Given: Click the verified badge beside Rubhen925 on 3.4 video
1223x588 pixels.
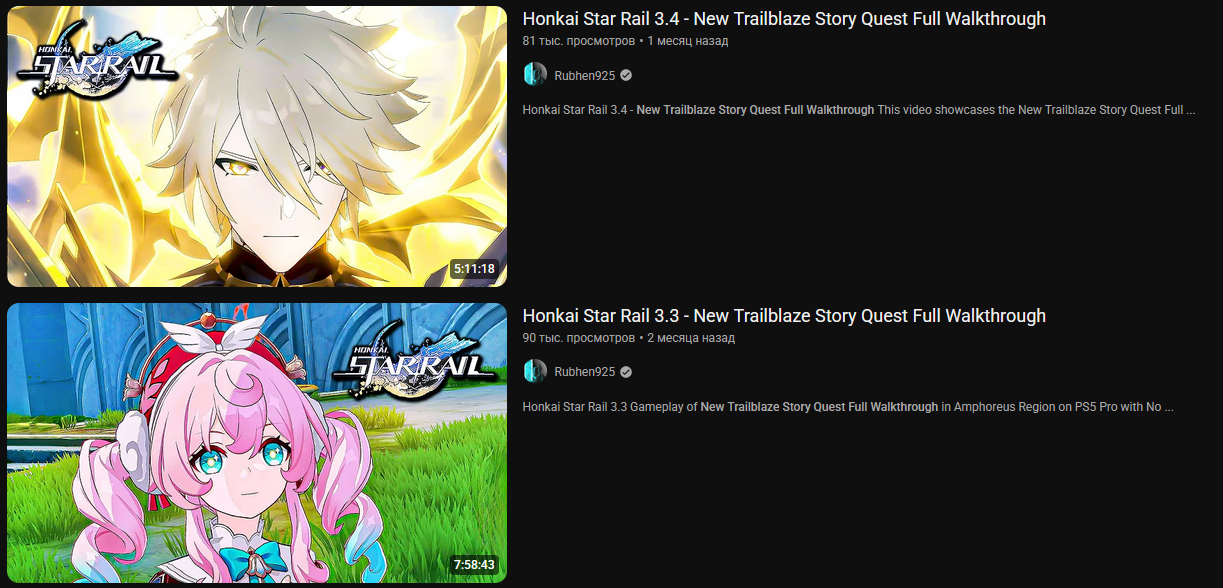Looking at the screenshot, I should [626, 75].
